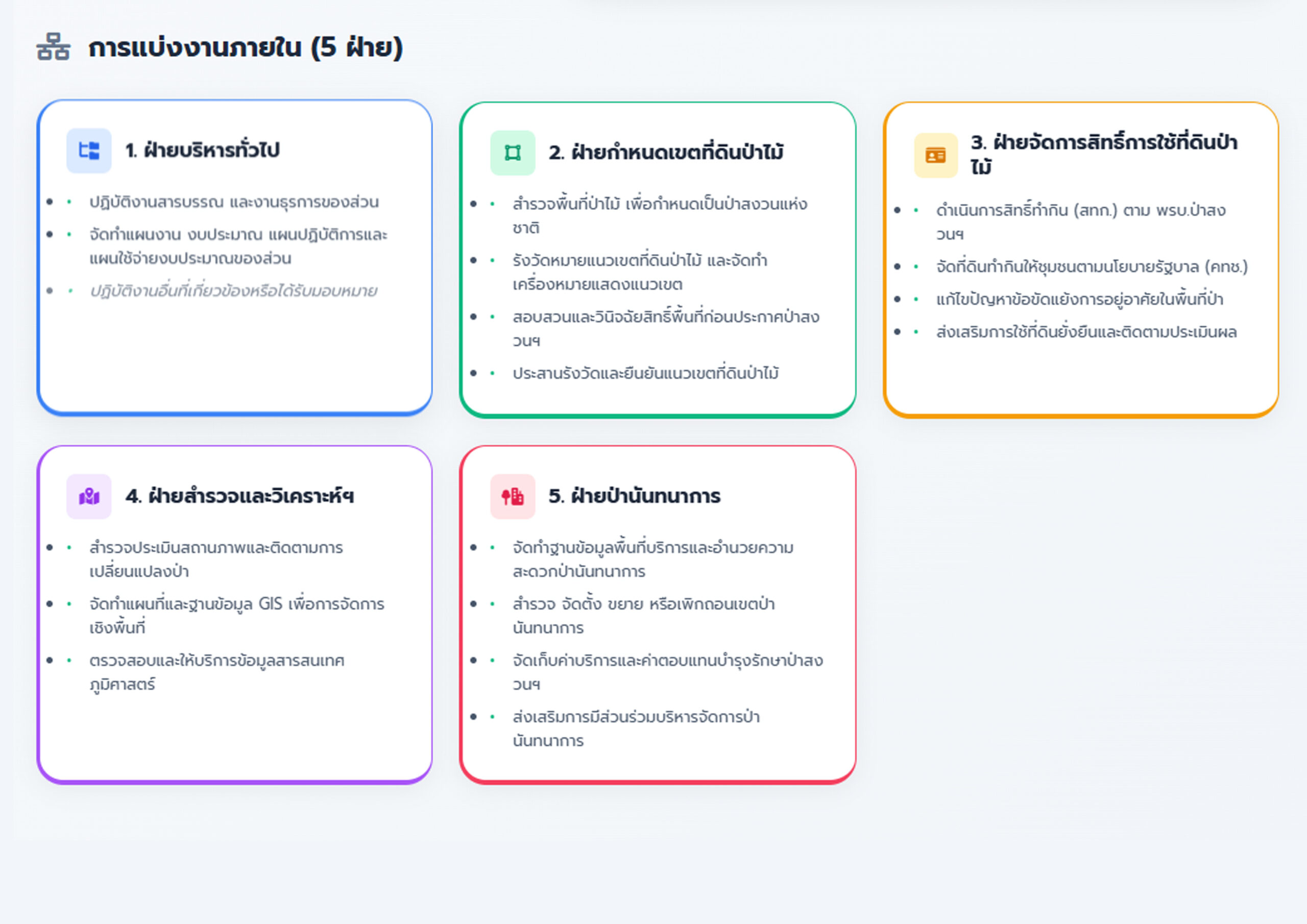Click the bullet ปฏิบัติงานสารบรรณ และงานธุรการของส่วน

(233, 202)
